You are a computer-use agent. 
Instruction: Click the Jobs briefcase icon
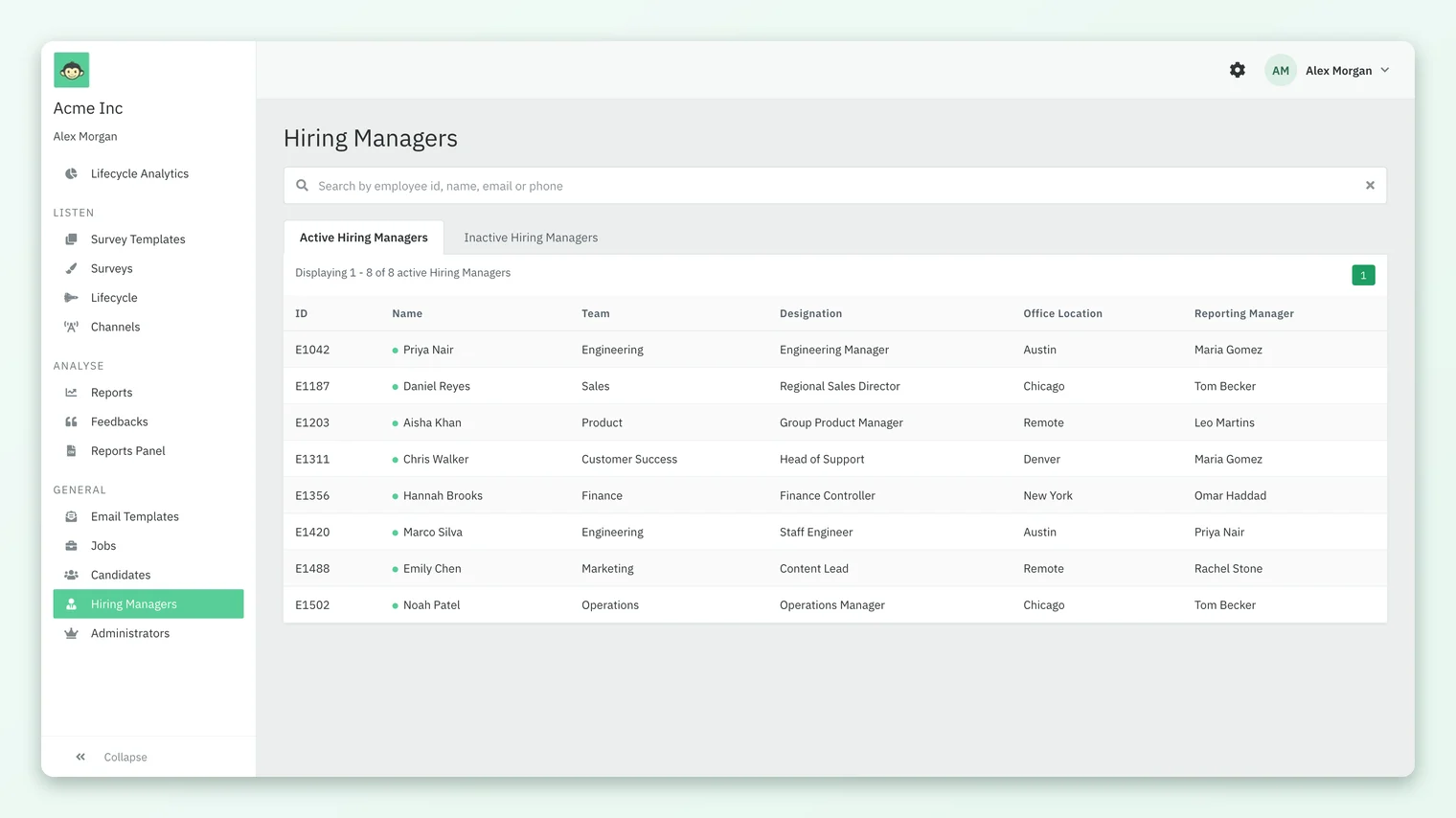coord(71,546)
